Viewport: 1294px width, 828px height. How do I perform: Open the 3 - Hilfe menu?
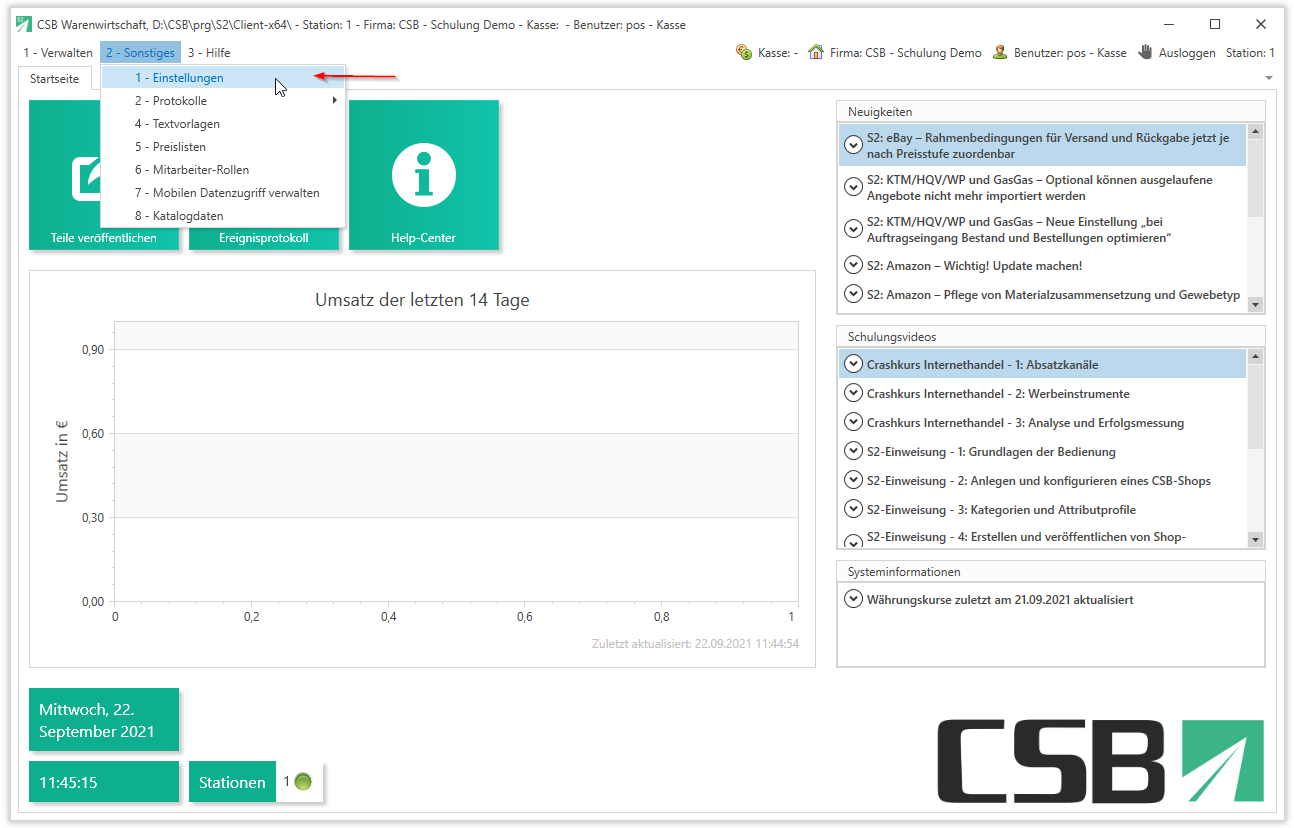(x=209, y=53)
